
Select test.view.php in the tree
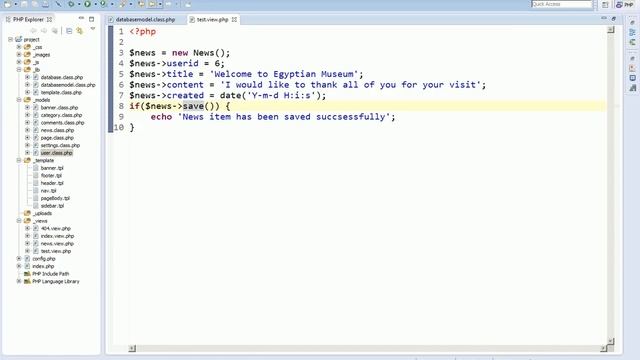click(56, 251)
